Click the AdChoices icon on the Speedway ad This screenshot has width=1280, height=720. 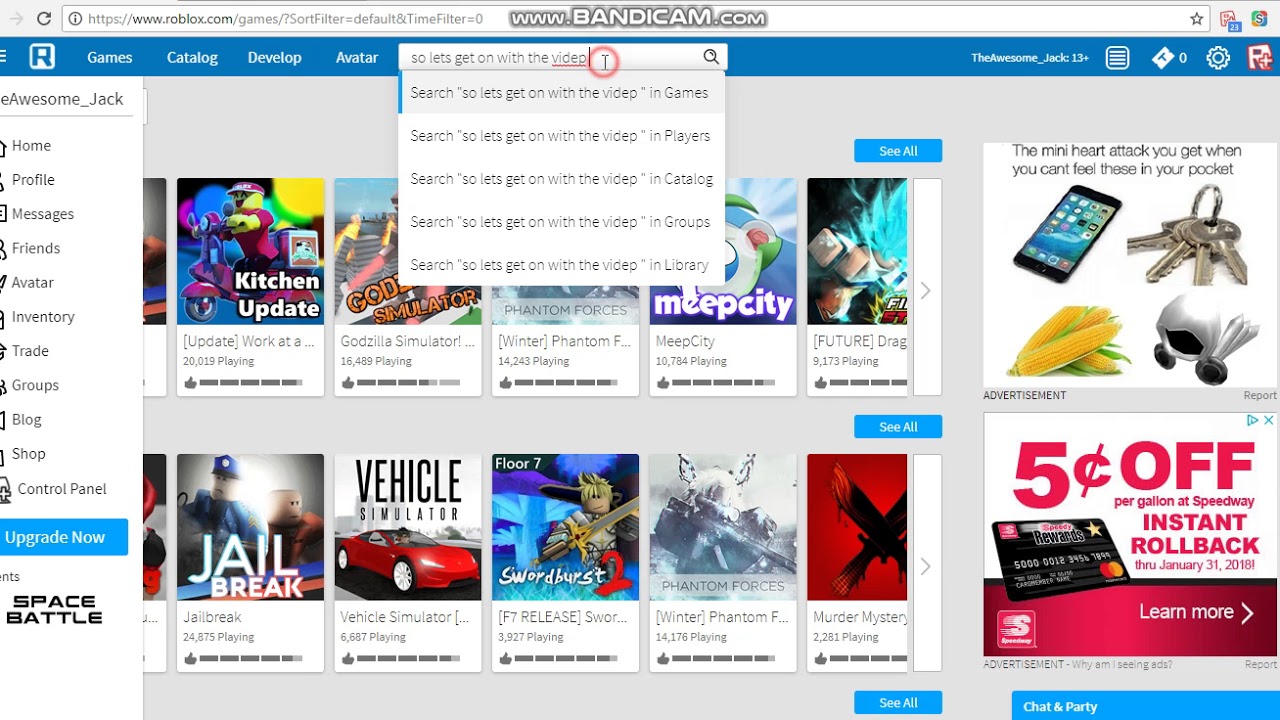coord(1251,421)
